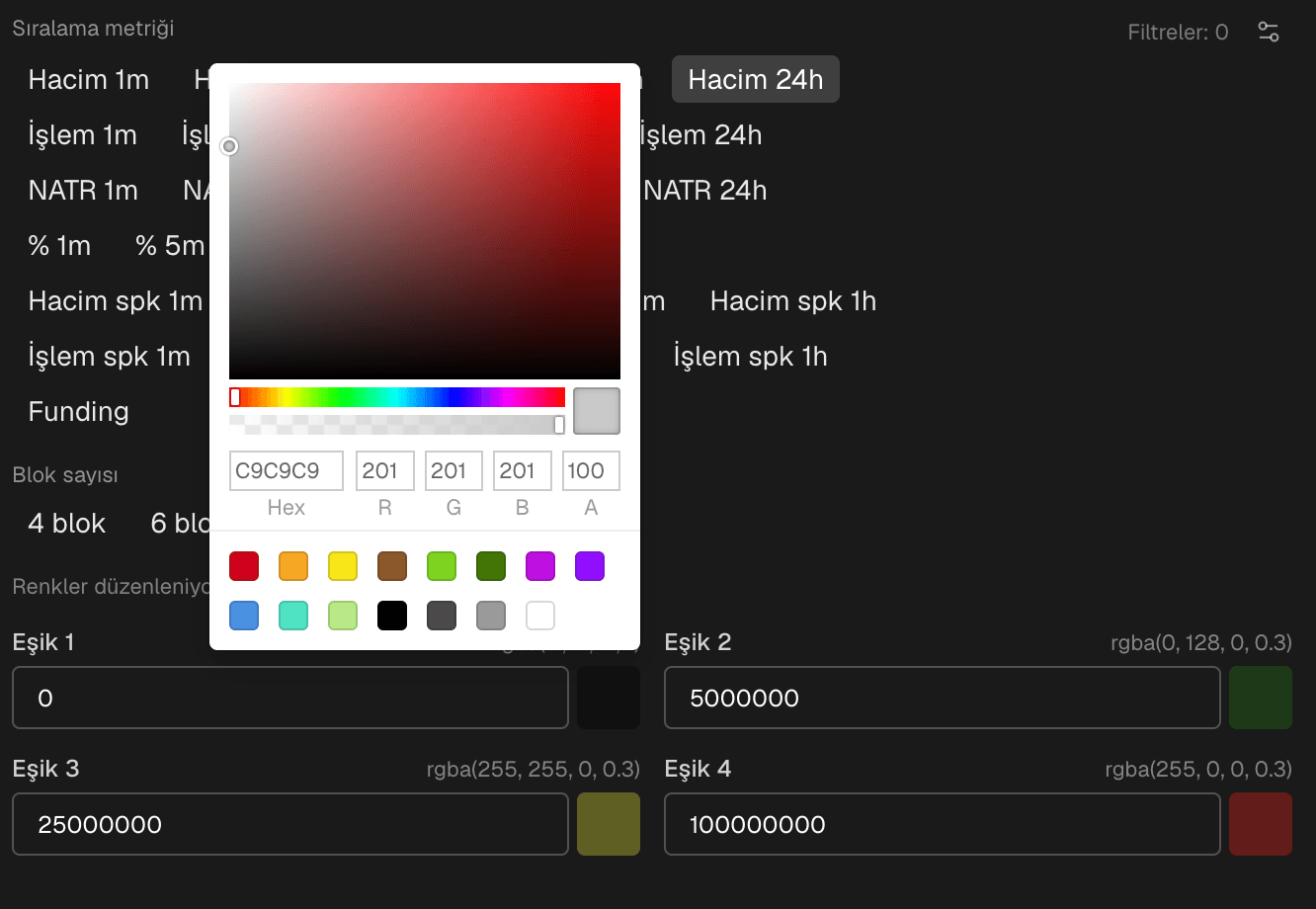Image resolution: width=1316 pixels, height=909 pixels.
Task: Select the Hacim 1m metric
Action: 89,79
